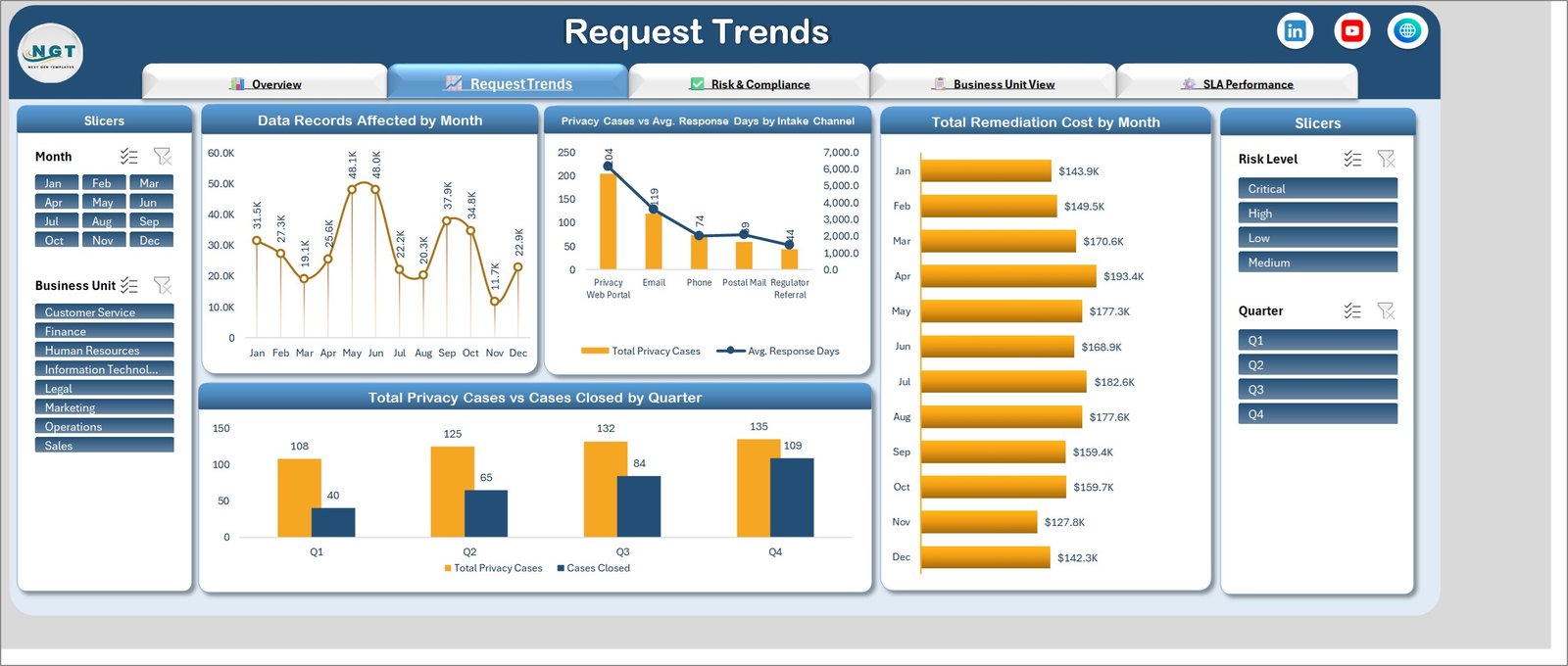
Task: Clear the Month slicer filter
Action: pos(163,157)
